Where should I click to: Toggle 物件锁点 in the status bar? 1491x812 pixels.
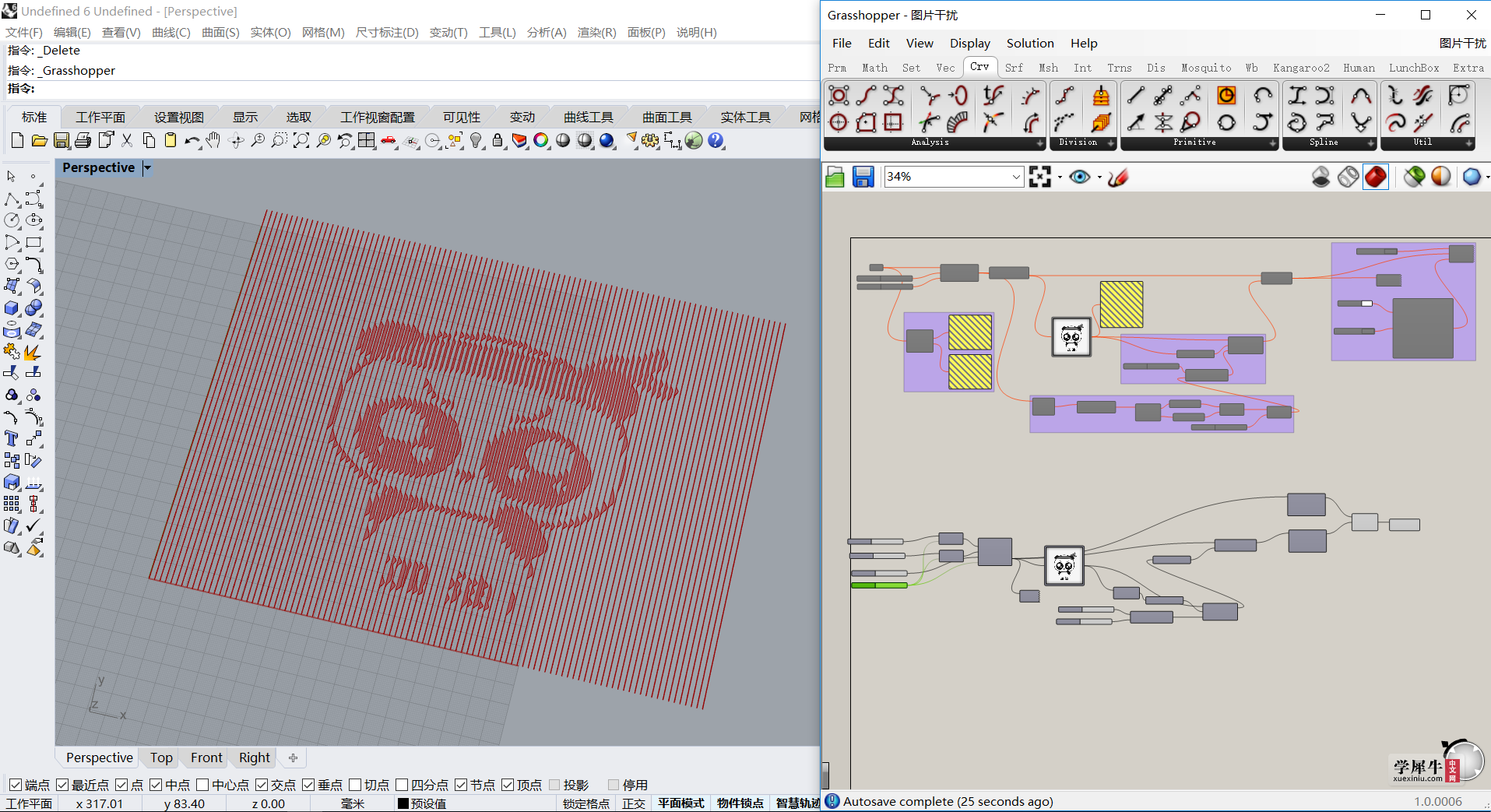(740, 803)
